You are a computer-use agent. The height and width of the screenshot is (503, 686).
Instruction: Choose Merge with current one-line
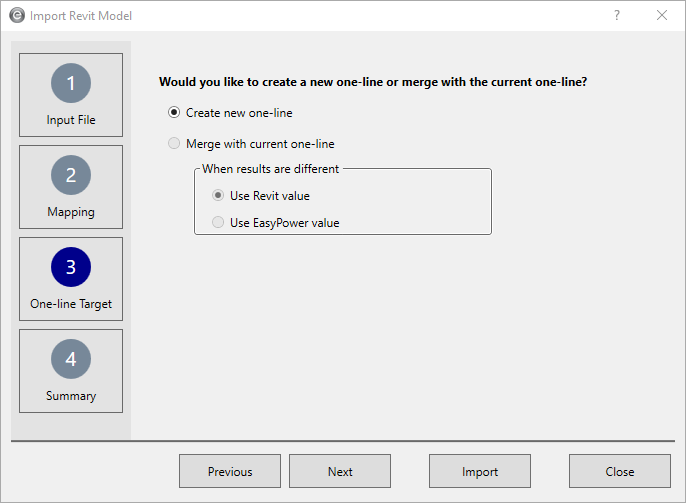click(x=175, y=144)
